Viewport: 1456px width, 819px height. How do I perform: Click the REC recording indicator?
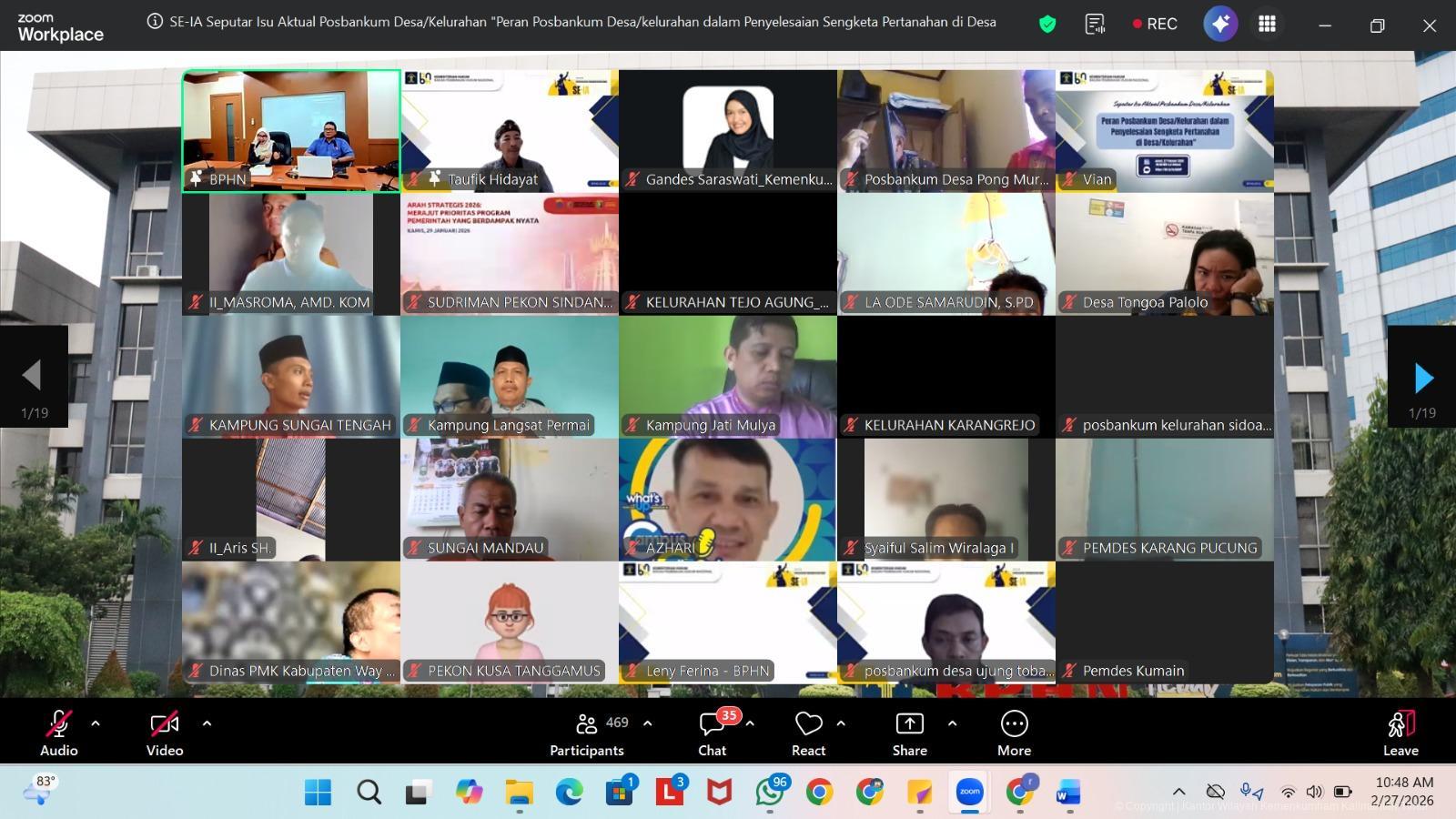coord(1154,25)
